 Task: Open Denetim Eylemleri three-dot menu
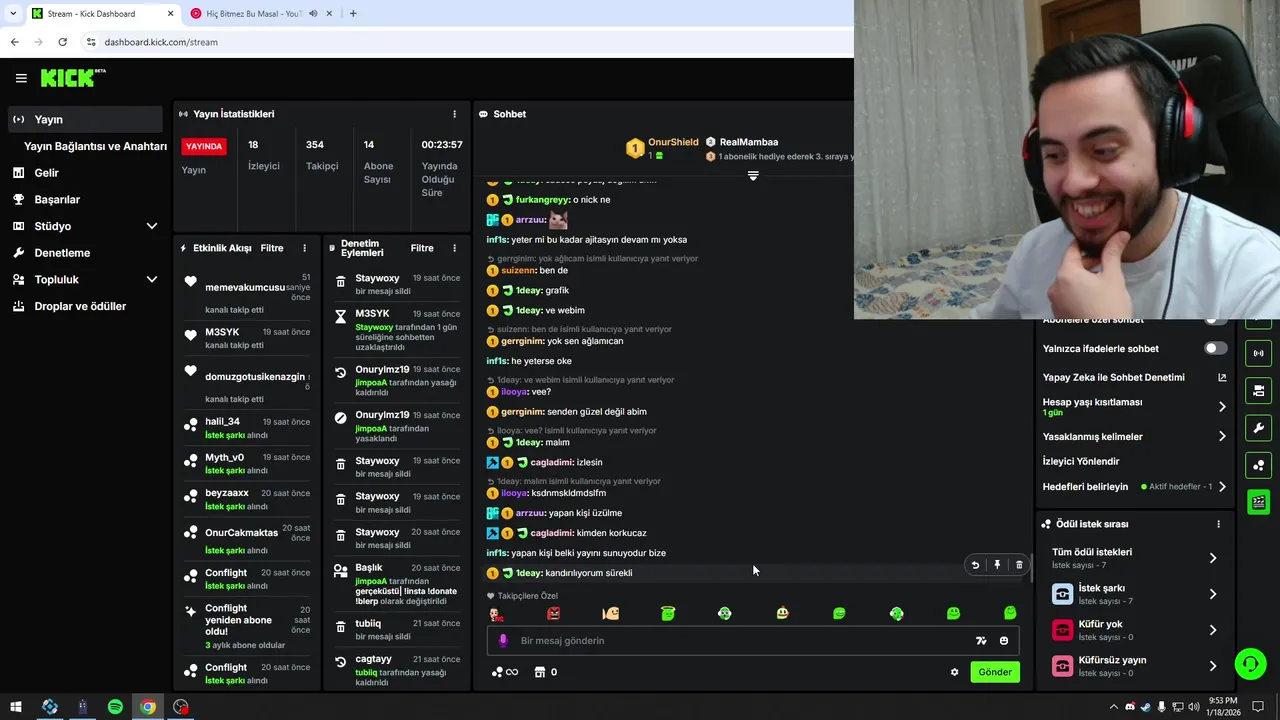coord(454,248)
